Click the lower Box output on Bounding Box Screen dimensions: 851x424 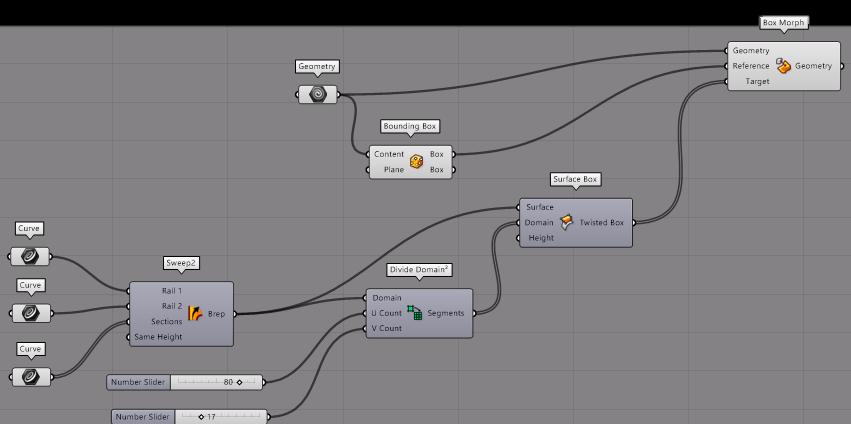(436, 169)
